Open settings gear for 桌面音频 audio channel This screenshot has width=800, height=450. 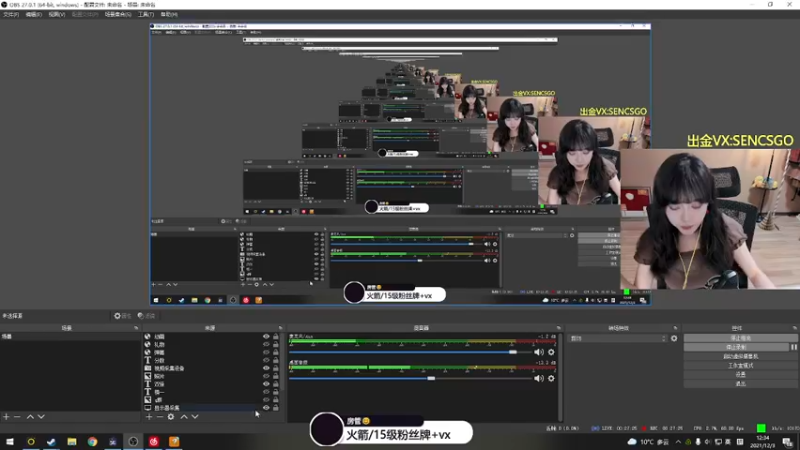click(x=551, y=379)
